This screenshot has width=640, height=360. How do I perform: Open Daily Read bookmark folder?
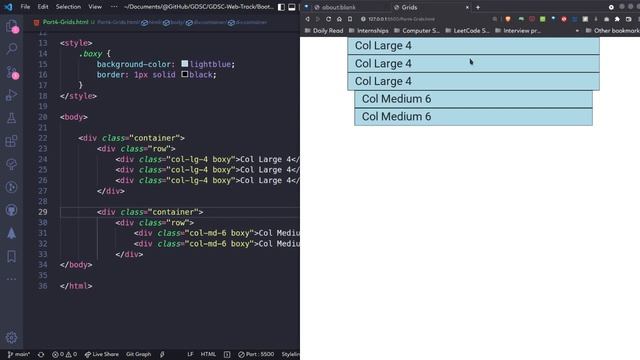[x=324, y=31]
